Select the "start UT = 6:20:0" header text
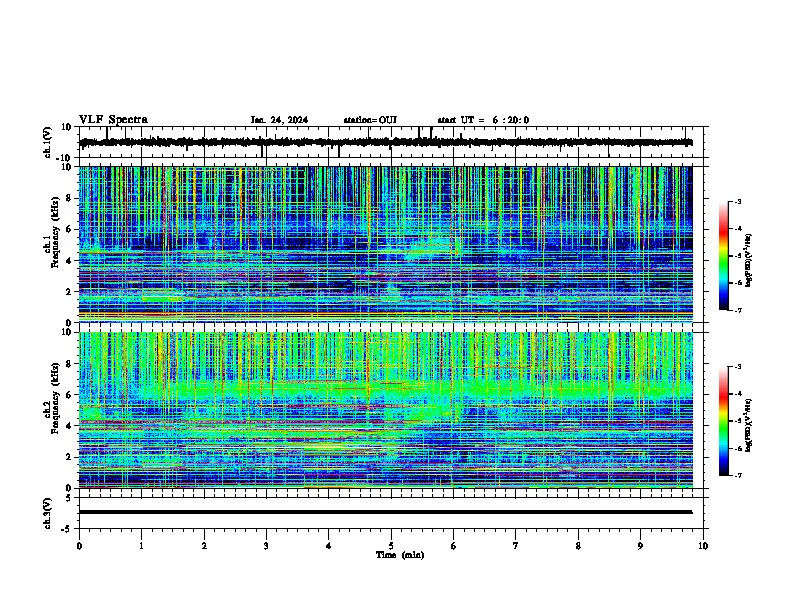792x612 pixels. click(x=483, y=120)
